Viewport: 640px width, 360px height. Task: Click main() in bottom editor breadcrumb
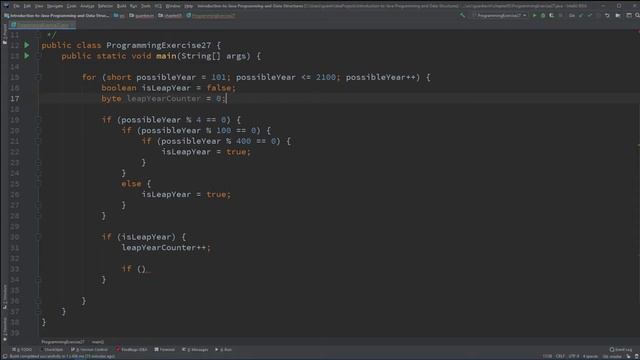(98, 342)
